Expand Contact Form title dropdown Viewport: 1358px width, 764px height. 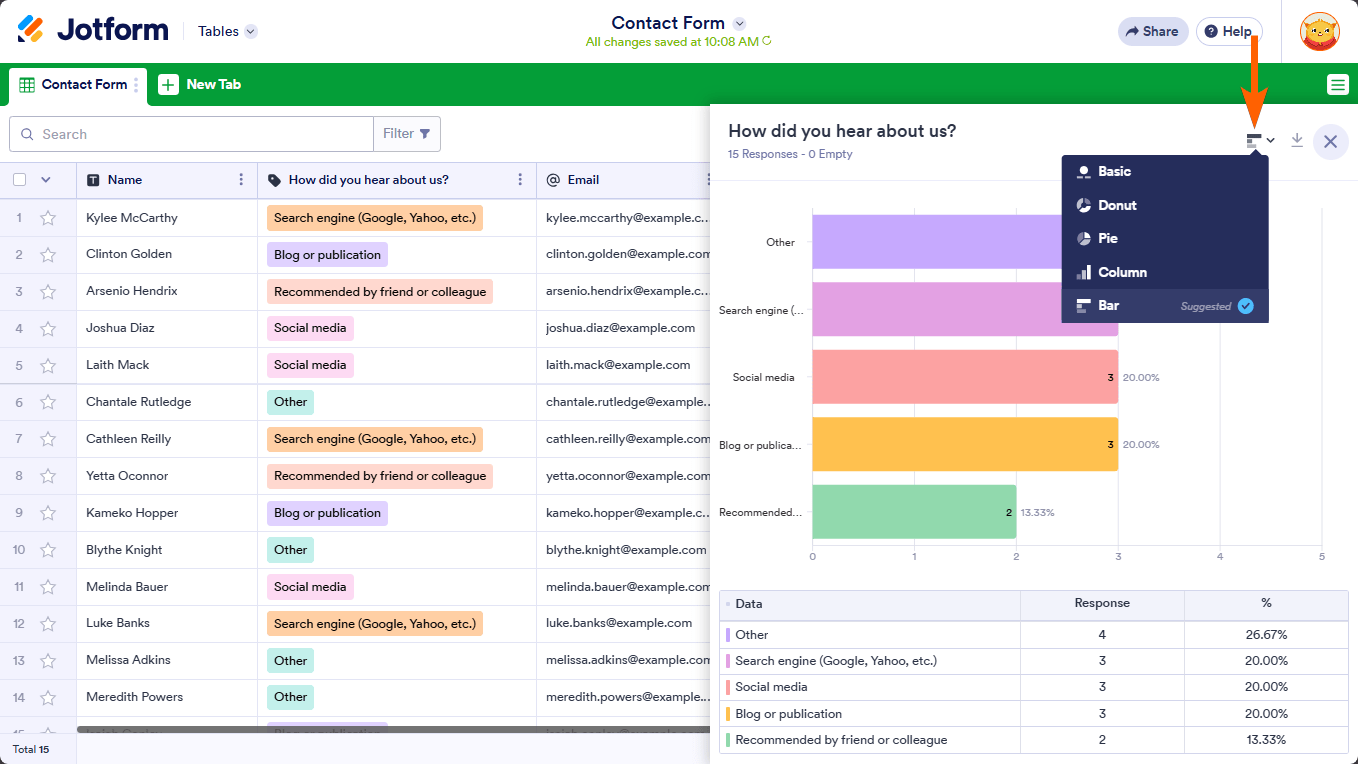(x=739, y=23)
